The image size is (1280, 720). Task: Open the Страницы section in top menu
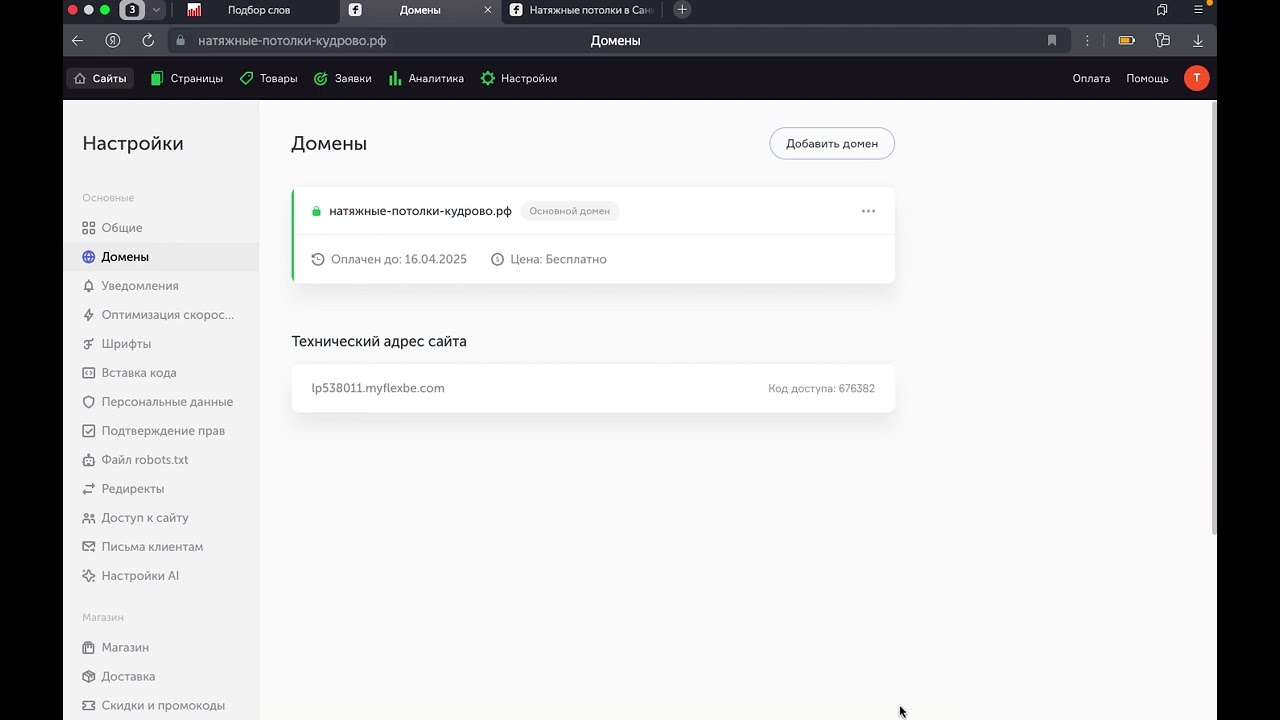coord(187,78)
